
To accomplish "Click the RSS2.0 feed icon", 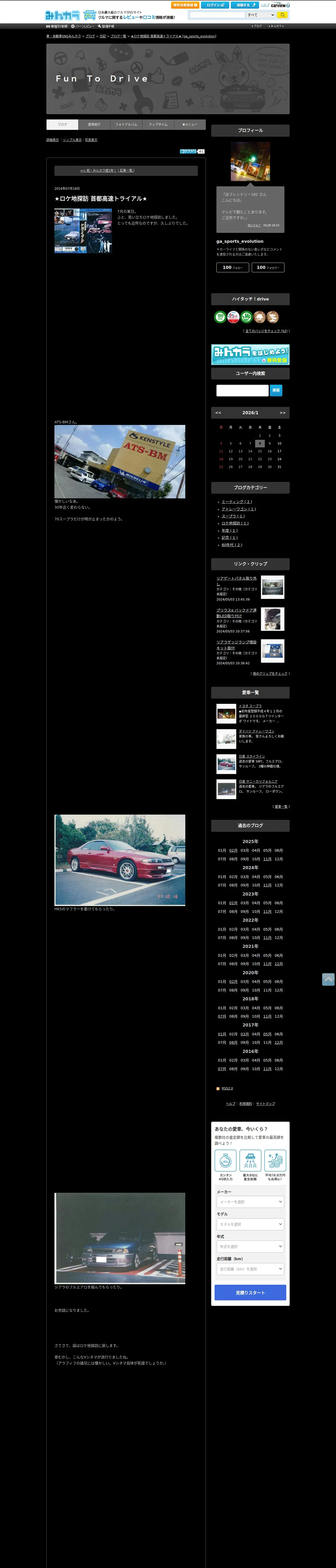I will (x=218, y=1088).
